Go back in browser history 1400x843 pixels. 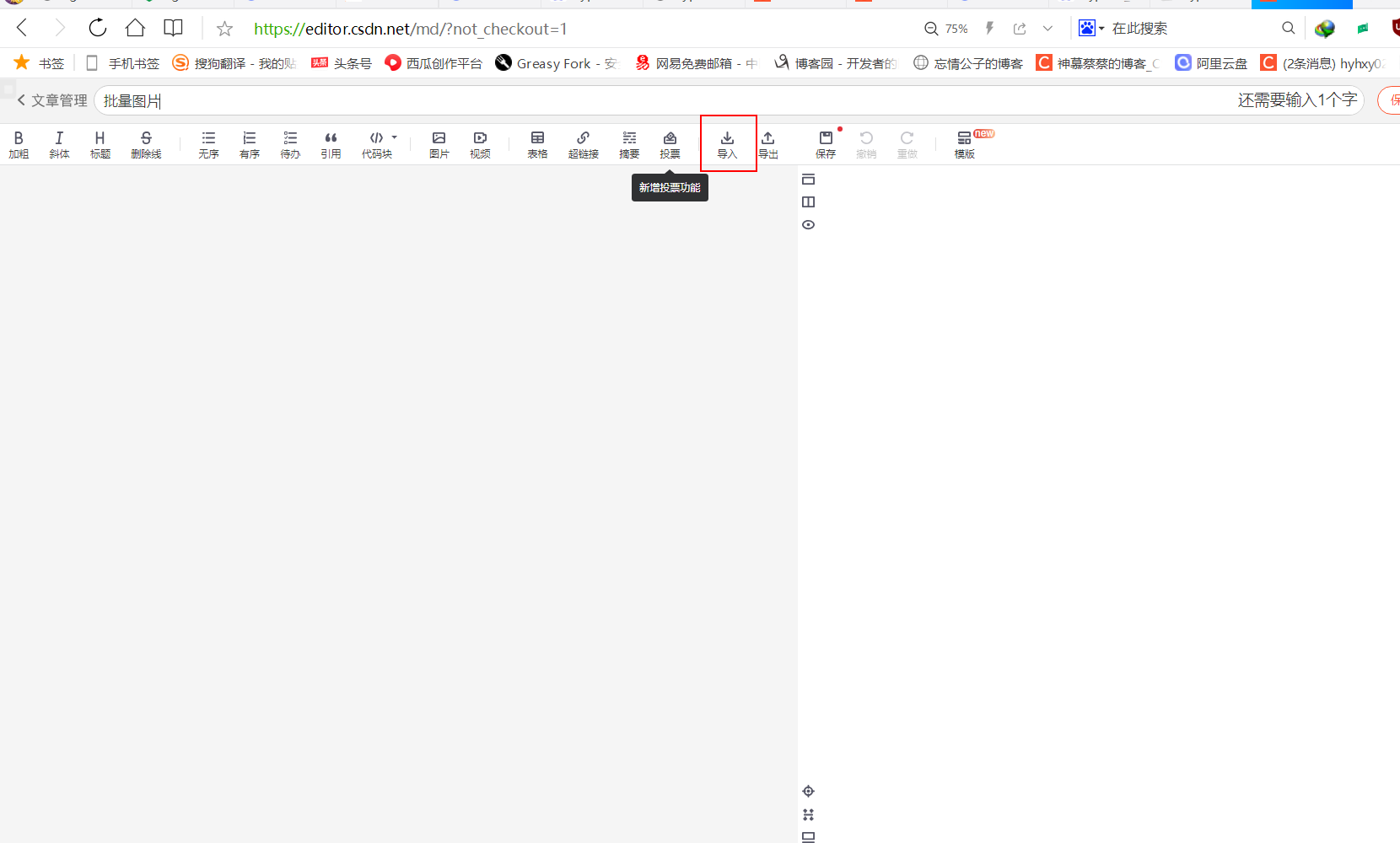[x=22, y=28]
